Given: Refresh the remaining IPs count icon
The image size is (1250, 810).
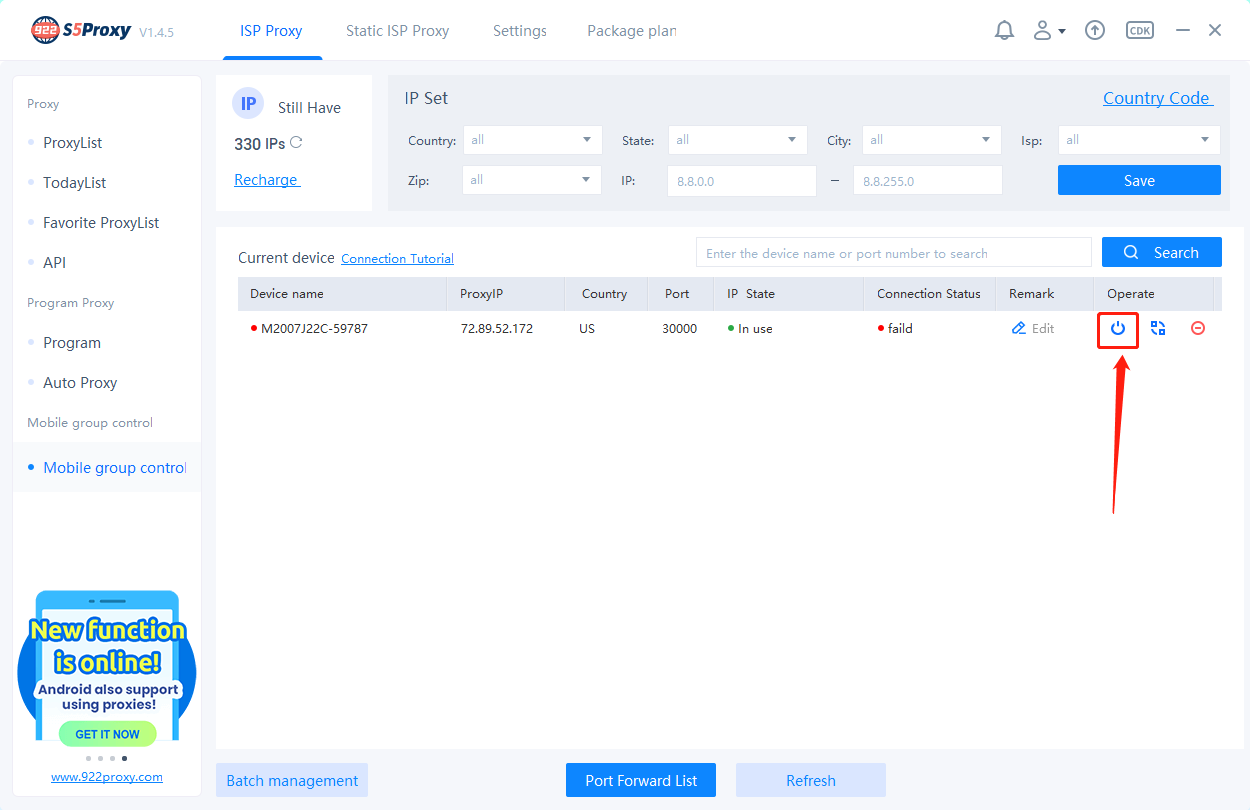Looking at the screenshot, I should 296,143.
